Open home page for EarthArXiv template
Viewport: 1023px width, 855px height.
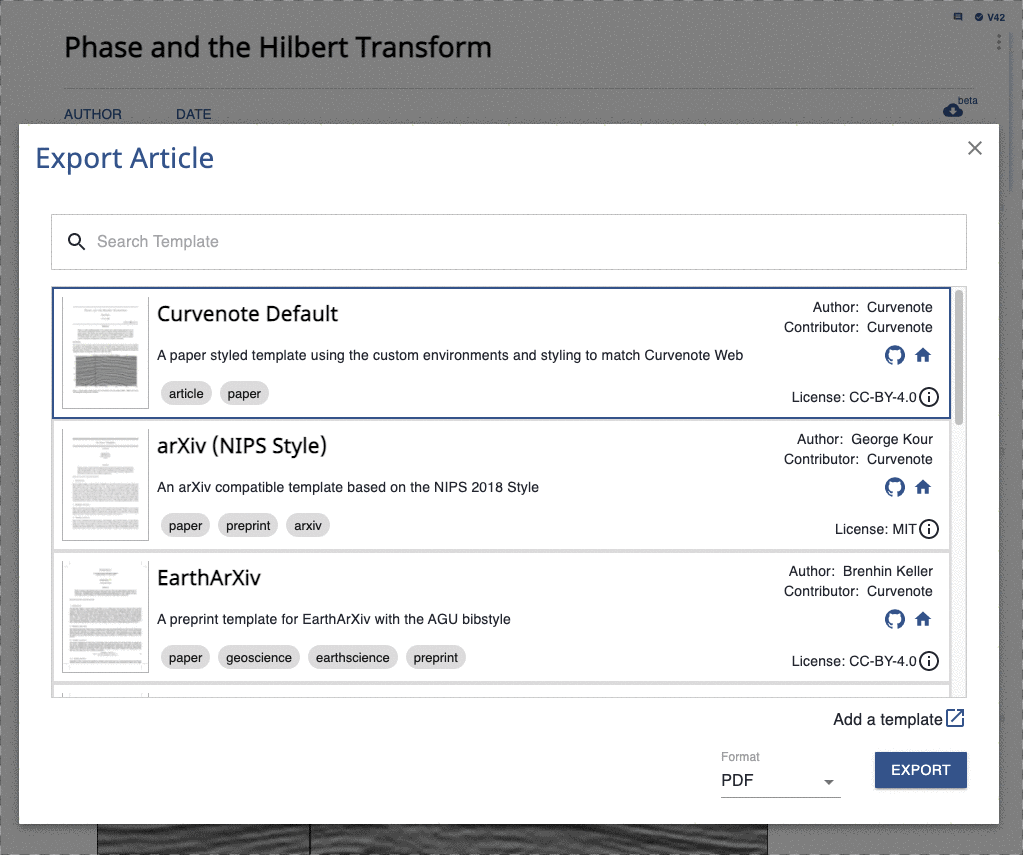(x=923, y=619)
